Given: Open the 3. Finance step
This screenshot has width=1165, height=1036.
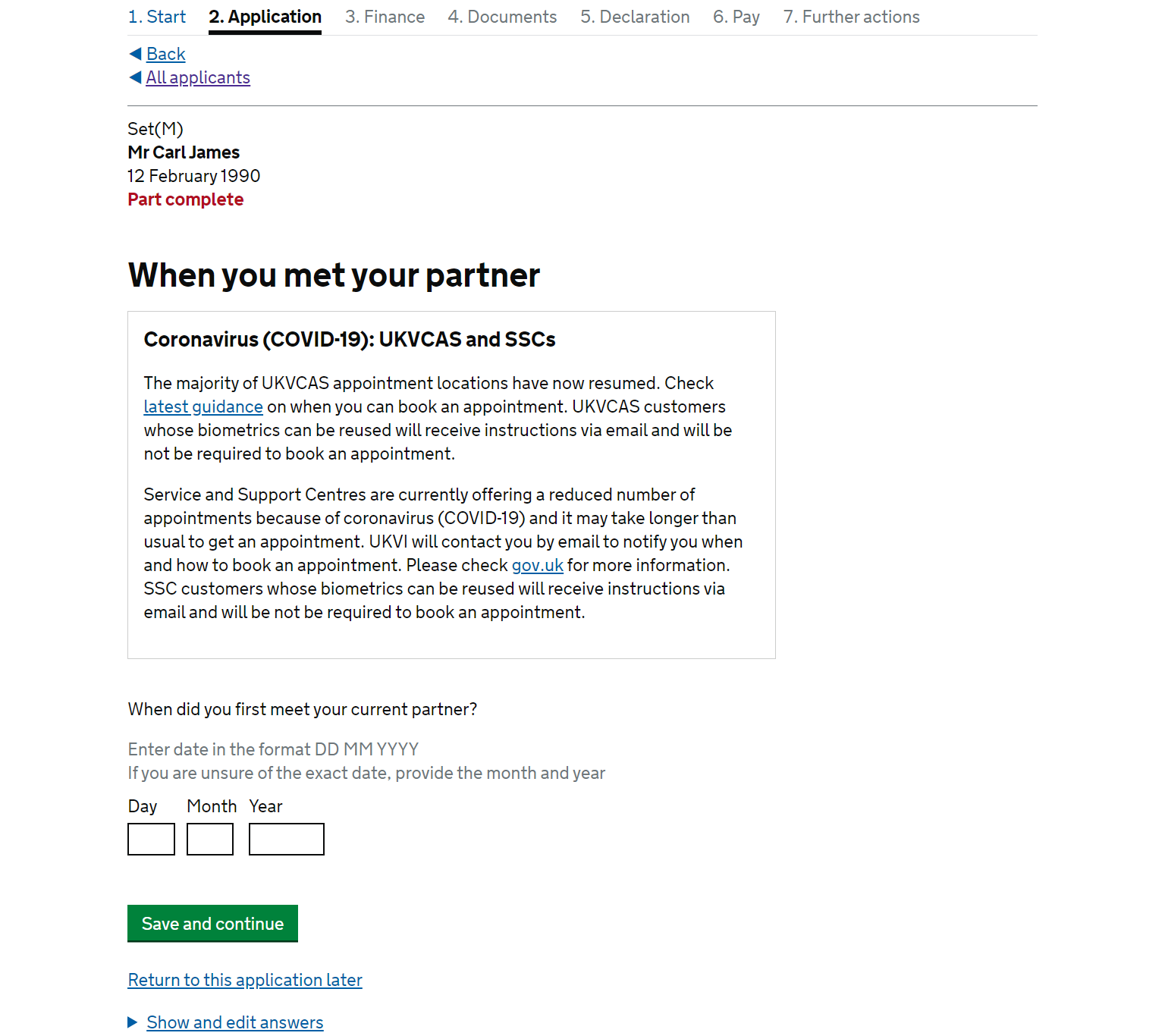Looking at the screenshot, I should (385, 17).
